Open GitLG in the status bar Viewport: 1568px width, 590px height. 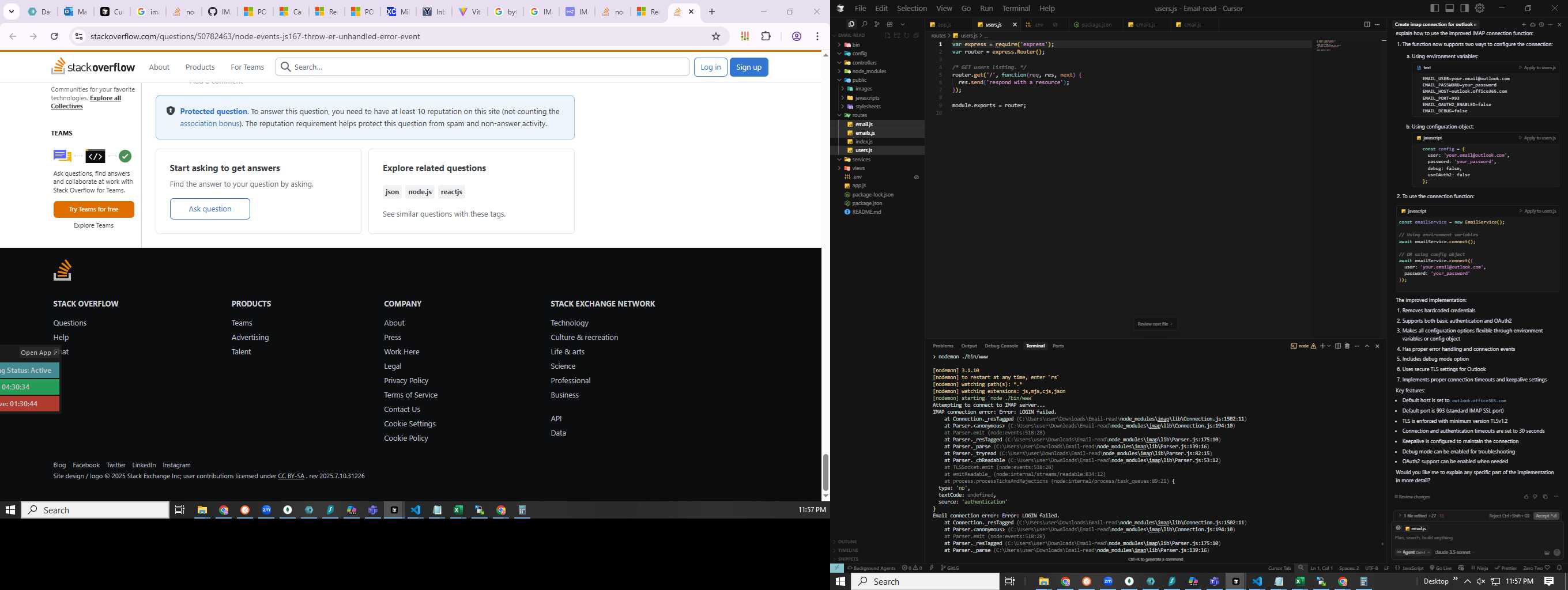(949, 568)
